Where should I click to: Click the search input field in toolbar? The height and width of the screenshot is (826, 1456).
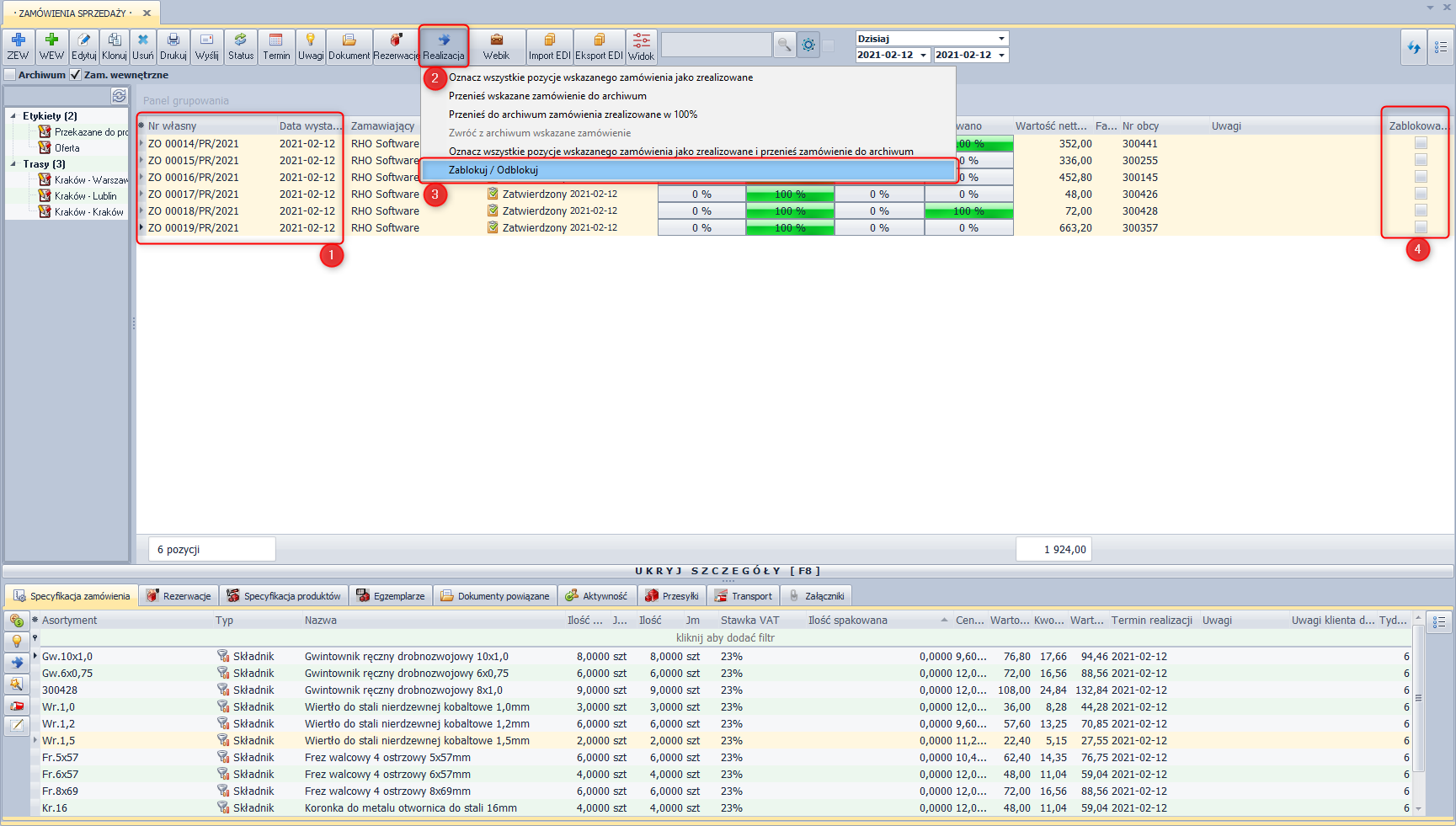[716, 45]
